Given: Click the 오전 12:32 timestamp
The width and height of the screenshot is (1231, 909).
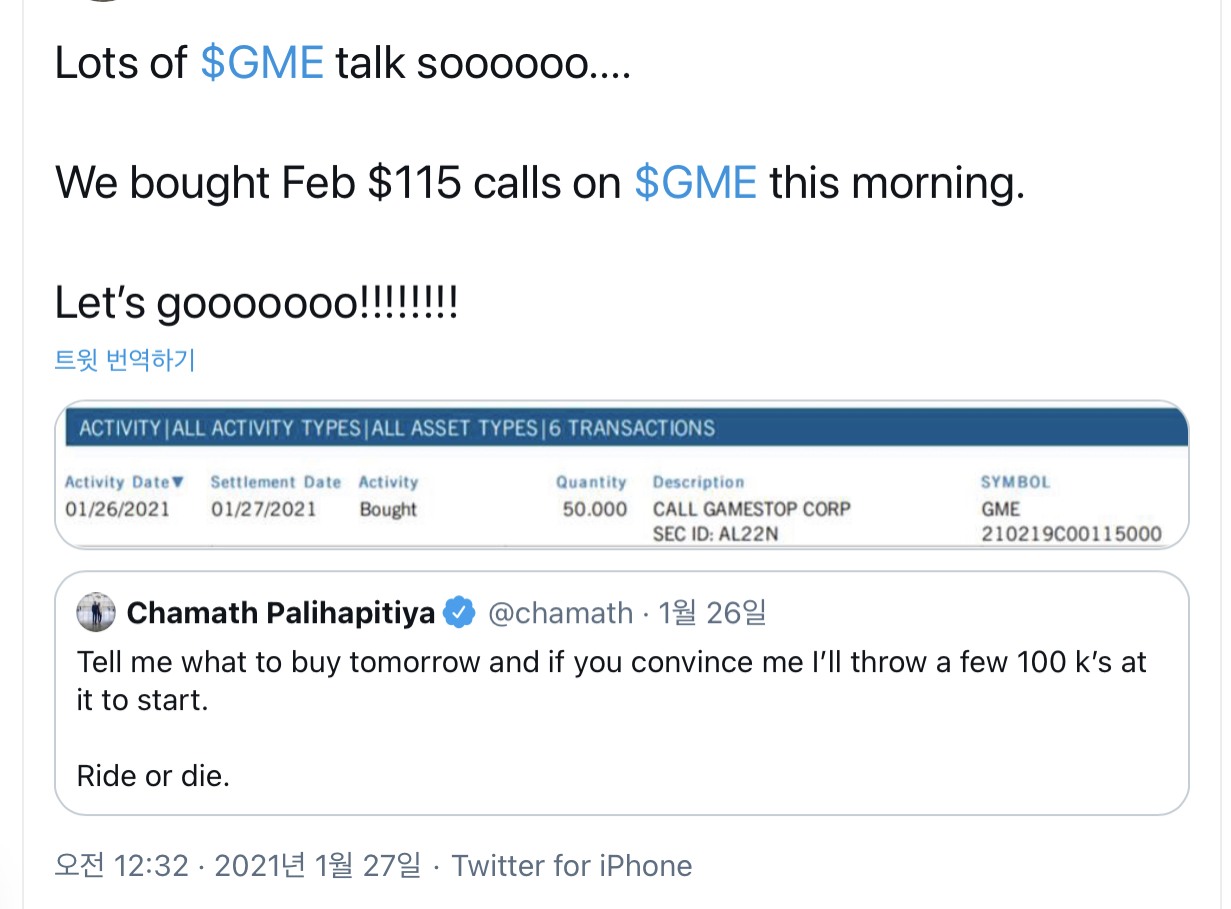Looking at the screenshot, I should coord(121,865).
